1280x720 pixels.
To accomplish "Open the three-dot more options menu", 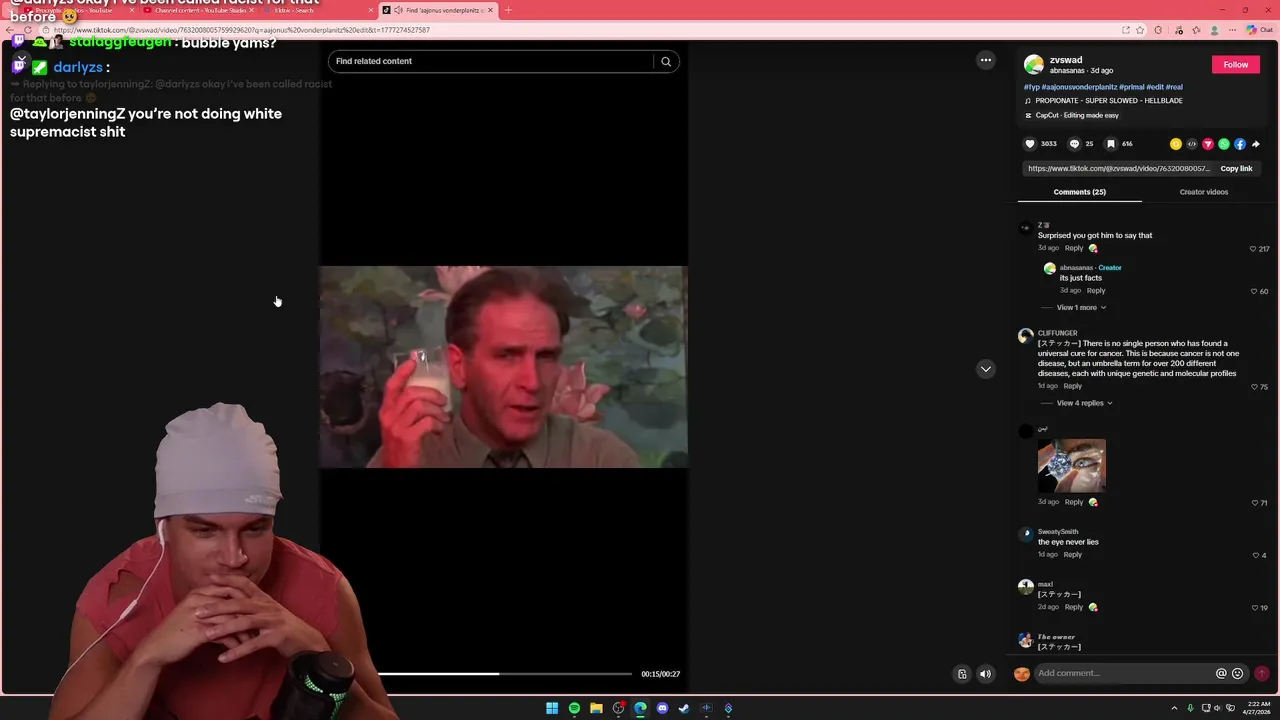I will (x=986, y=60).
